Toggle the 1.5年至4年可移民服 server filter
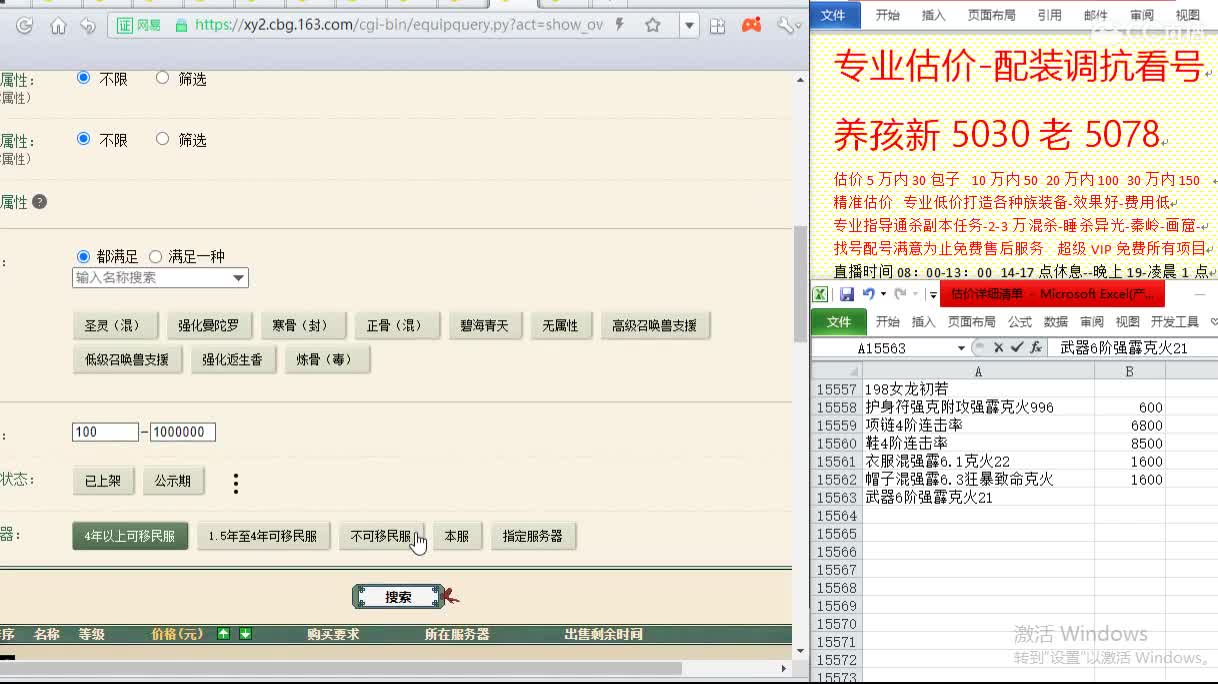The height and width of the screenshot is (684, 1218). coord(263,536)
